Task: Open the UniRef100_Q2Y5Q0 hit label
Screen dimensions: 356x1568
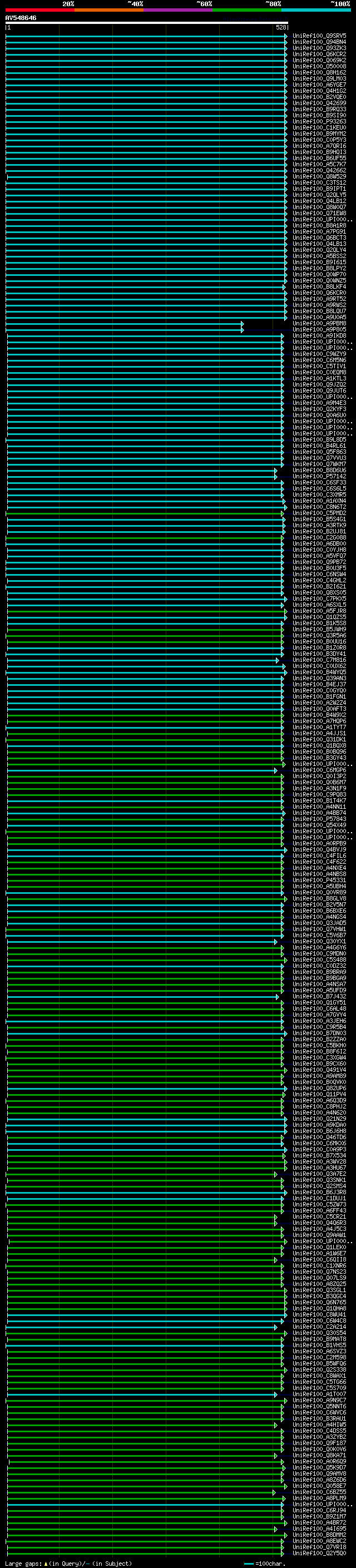Action: [x=319, y=1553]
